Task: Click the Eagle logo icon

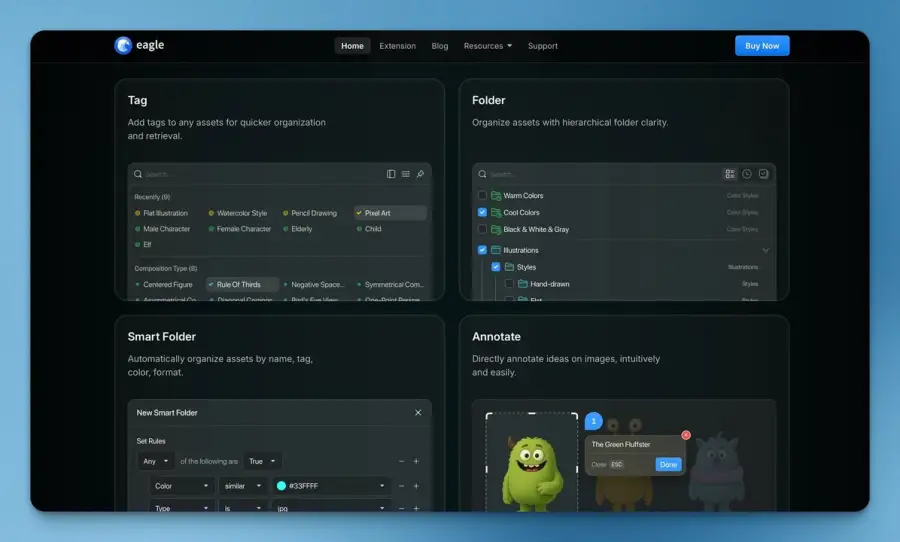Action: (x=123, y=45)
